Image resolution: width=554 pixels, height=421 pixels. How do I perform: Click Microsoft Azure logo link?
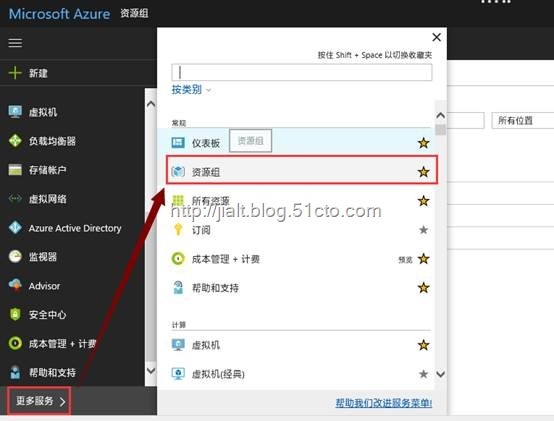tap(59, 14)
